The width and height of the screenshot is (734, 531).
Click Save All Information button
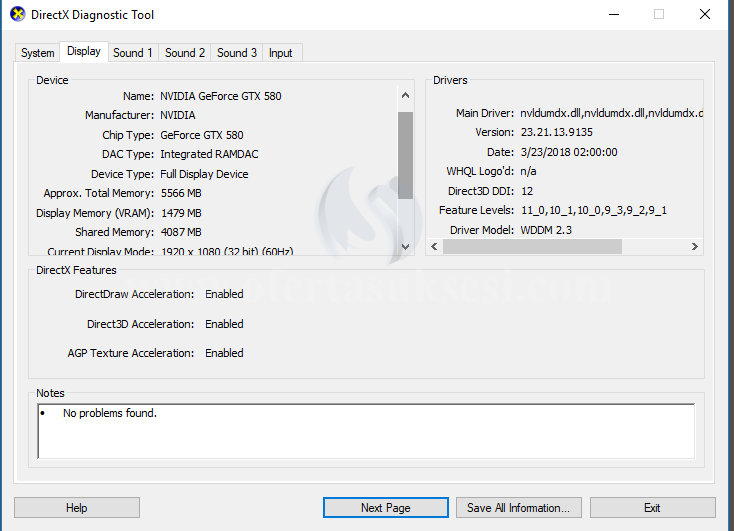pos(519,508)
